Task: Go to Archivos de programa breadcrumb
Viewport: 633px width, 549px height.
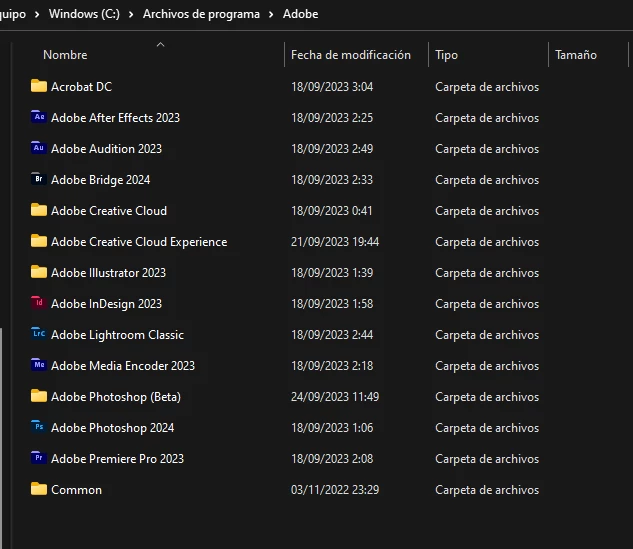Action: [x=201, y=14]
